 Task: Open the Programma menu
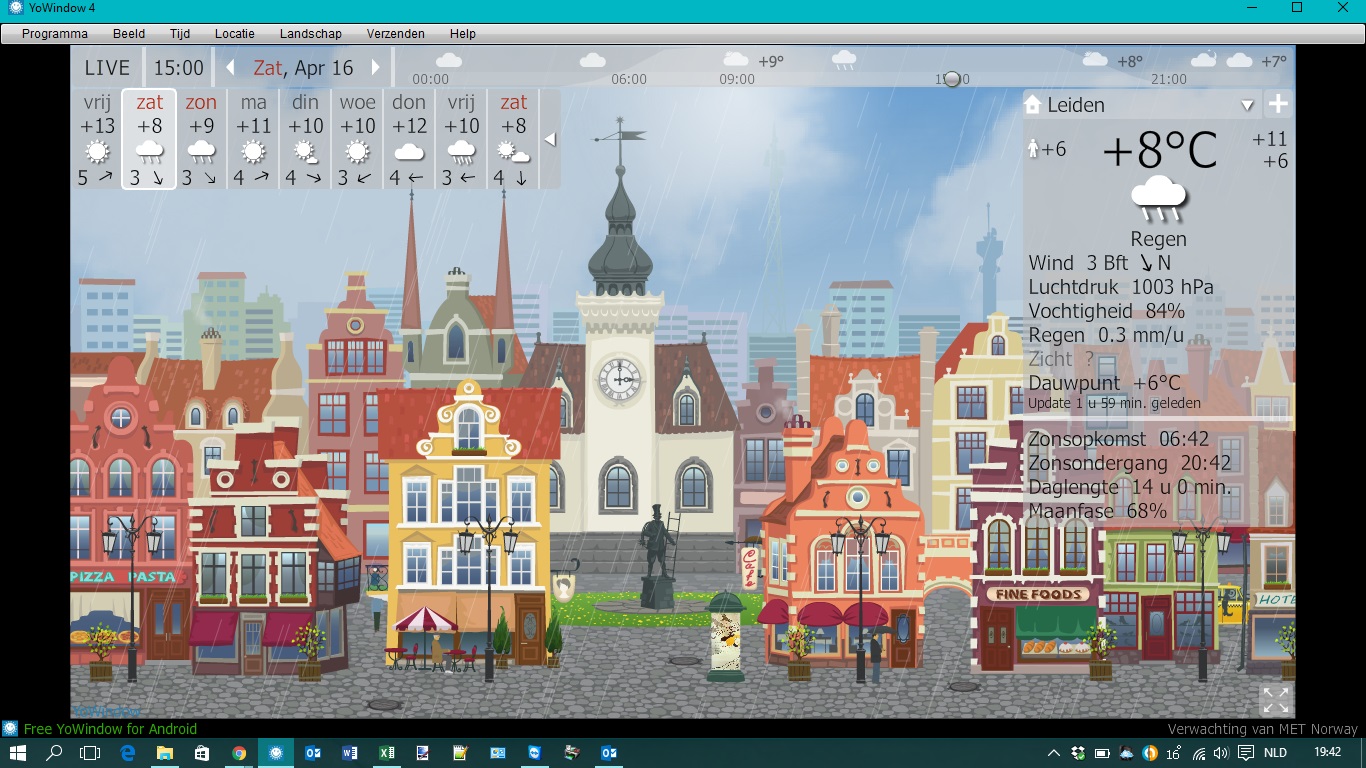[x=55, y=33]
